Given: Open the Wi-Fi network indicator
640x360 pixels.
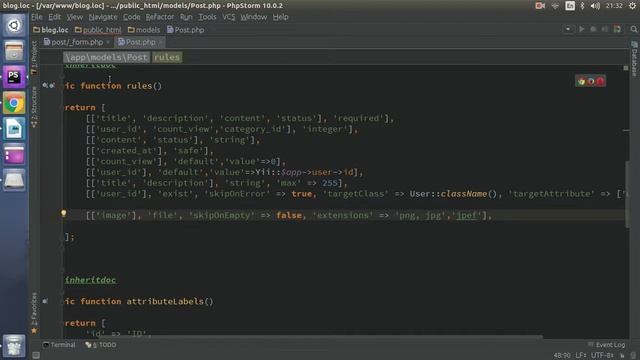Looking at the screenshot, I should point(555,6).
